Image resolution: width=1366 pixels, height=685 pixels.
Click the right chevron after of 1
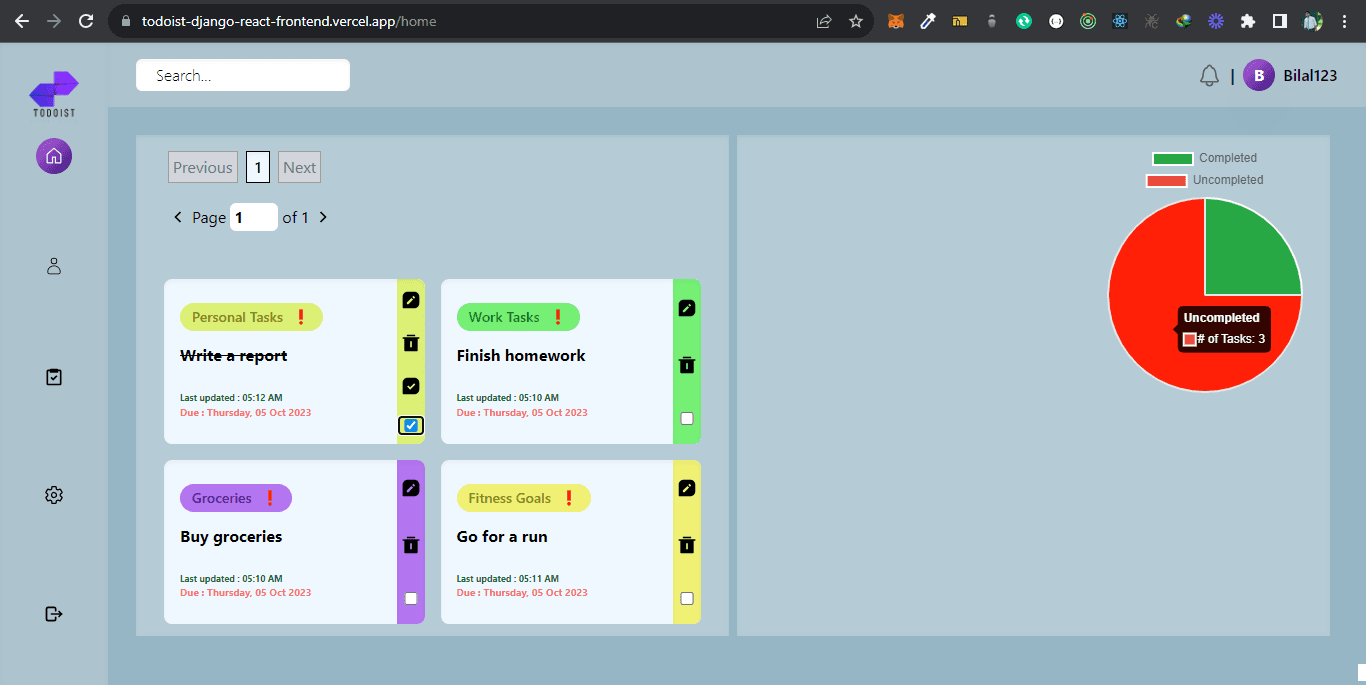[x=323, y=217]
